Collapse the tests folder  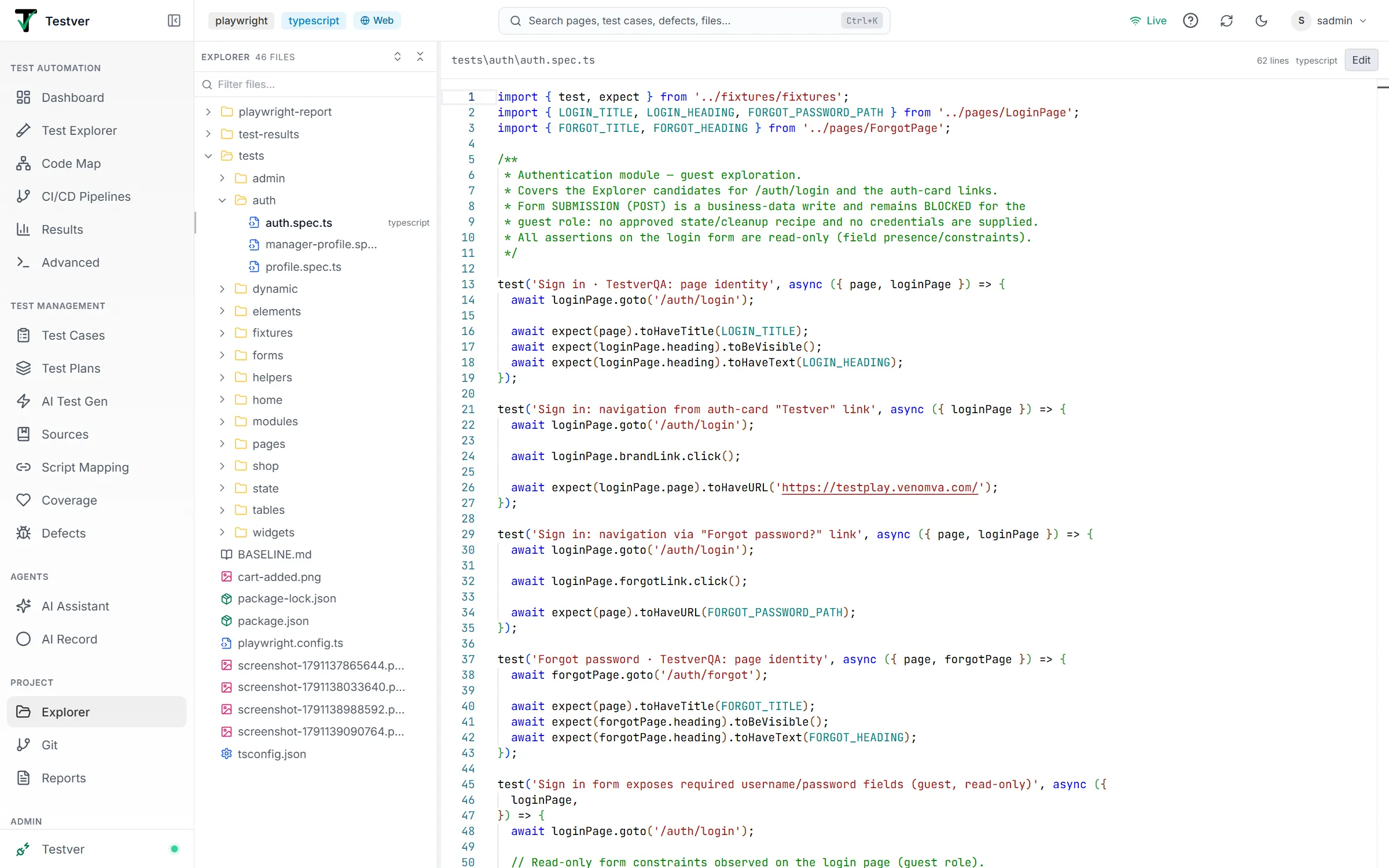click(x=315, y=156)
